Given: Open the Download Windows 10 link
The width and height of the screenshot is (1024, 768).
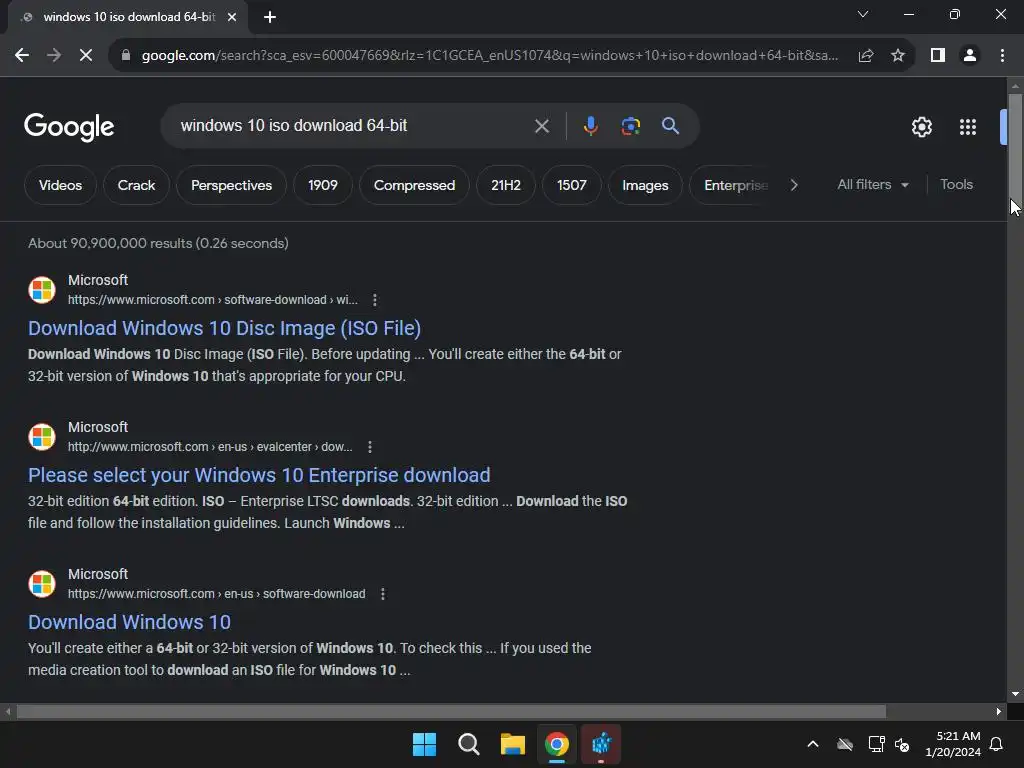Looking at the screenshot, I should click(x=129, y=622).
